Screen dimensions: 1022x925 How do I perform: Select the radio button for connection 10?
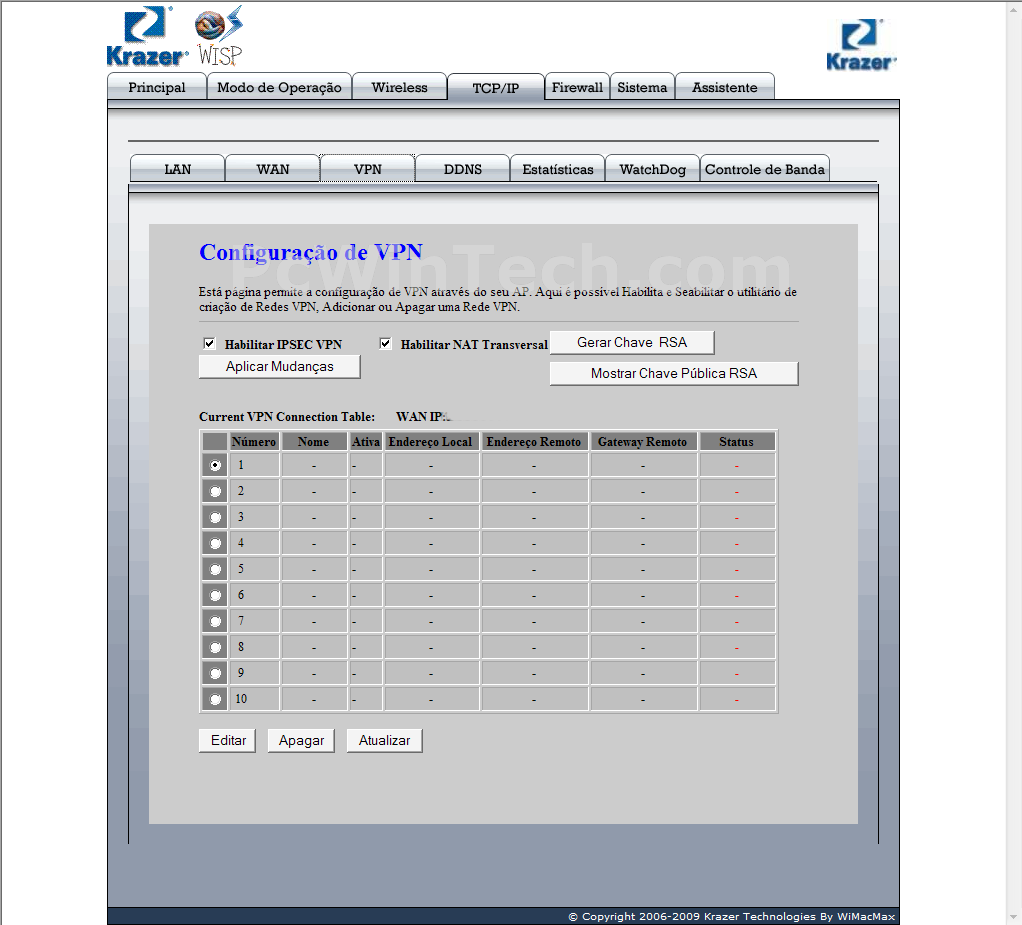click(215, 699)
